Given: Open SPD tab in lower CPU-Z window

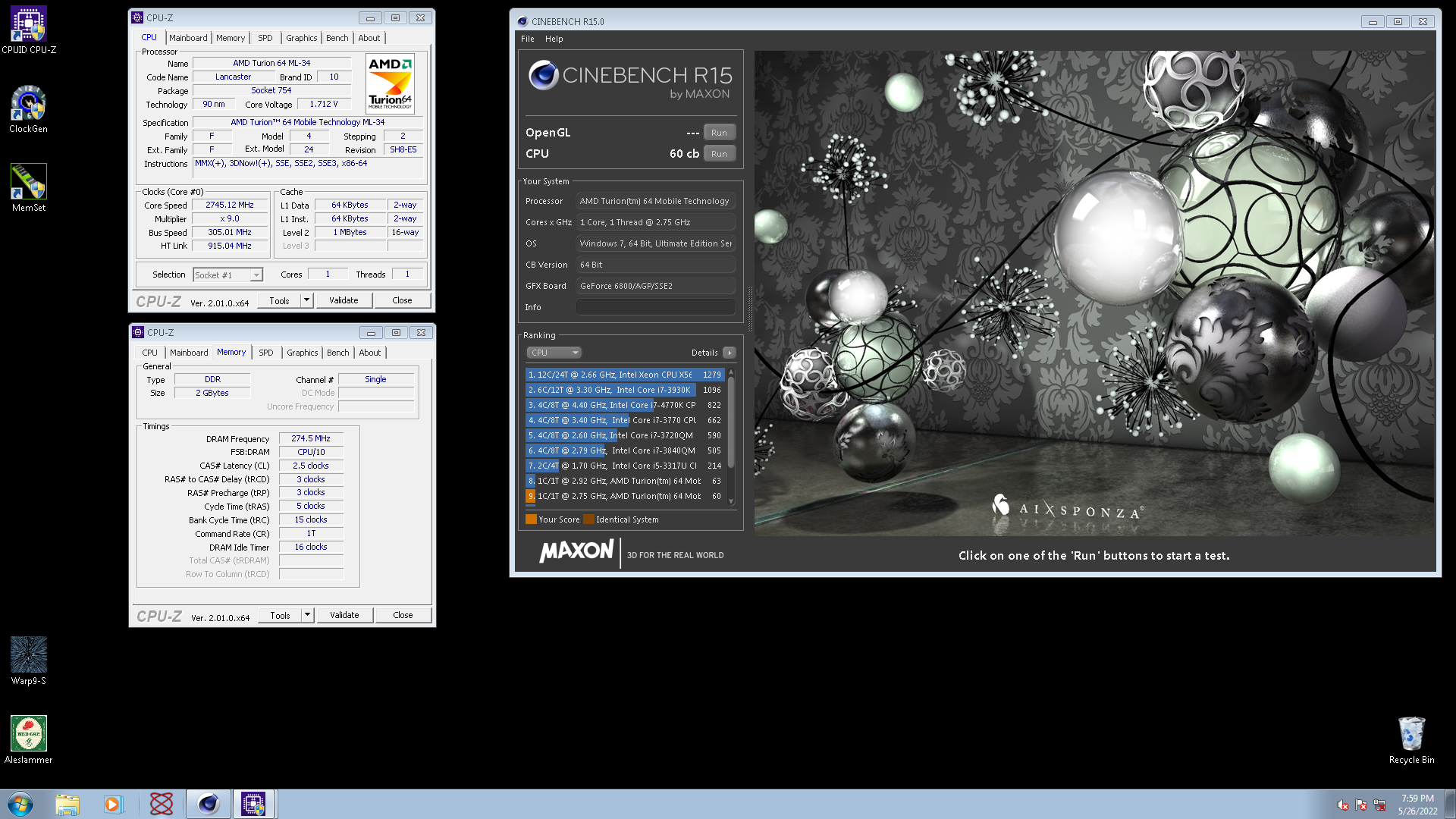Looking at the screenshot, I should tap(266, 353).
